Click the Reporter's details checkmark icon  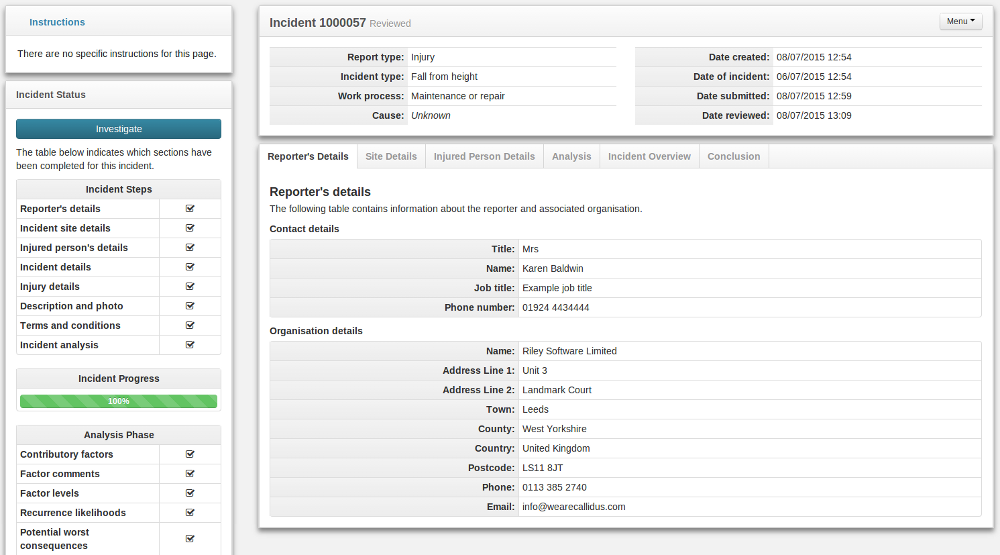pyautogui.click(x=190, y=209)
